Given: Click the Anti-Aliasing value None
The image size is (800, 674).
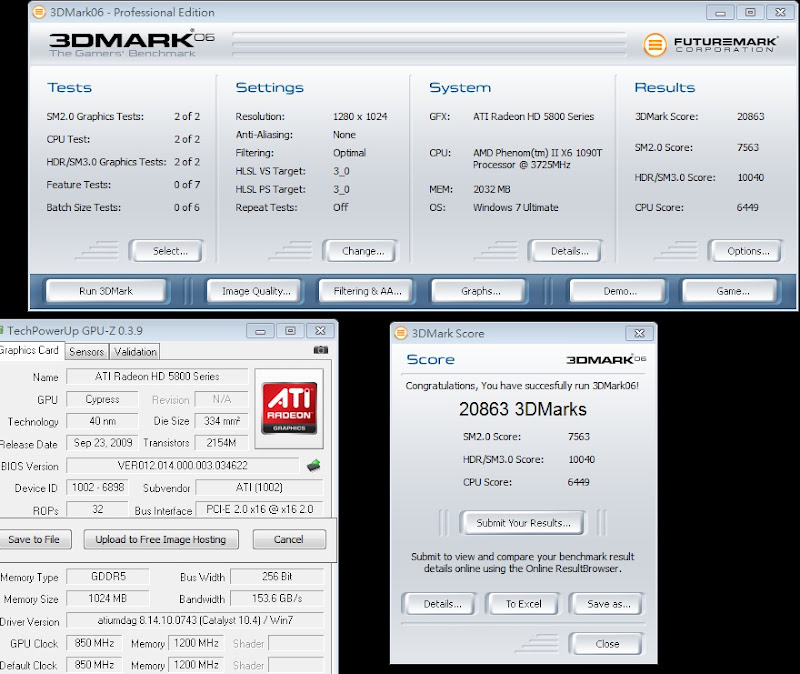Looking at the screenshot, I should (x=344, y=135).
